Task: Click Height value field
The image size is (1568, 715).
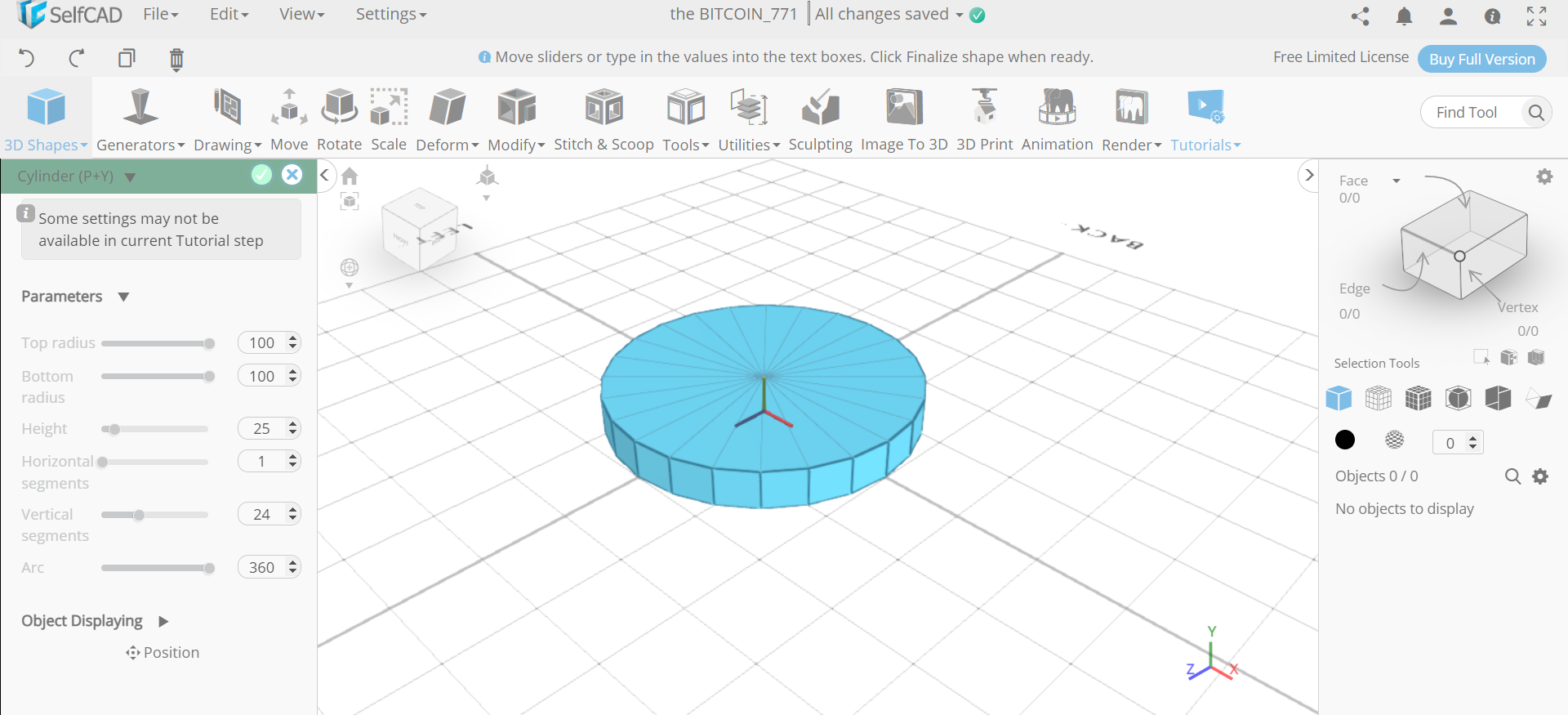Action: [262, 428]
